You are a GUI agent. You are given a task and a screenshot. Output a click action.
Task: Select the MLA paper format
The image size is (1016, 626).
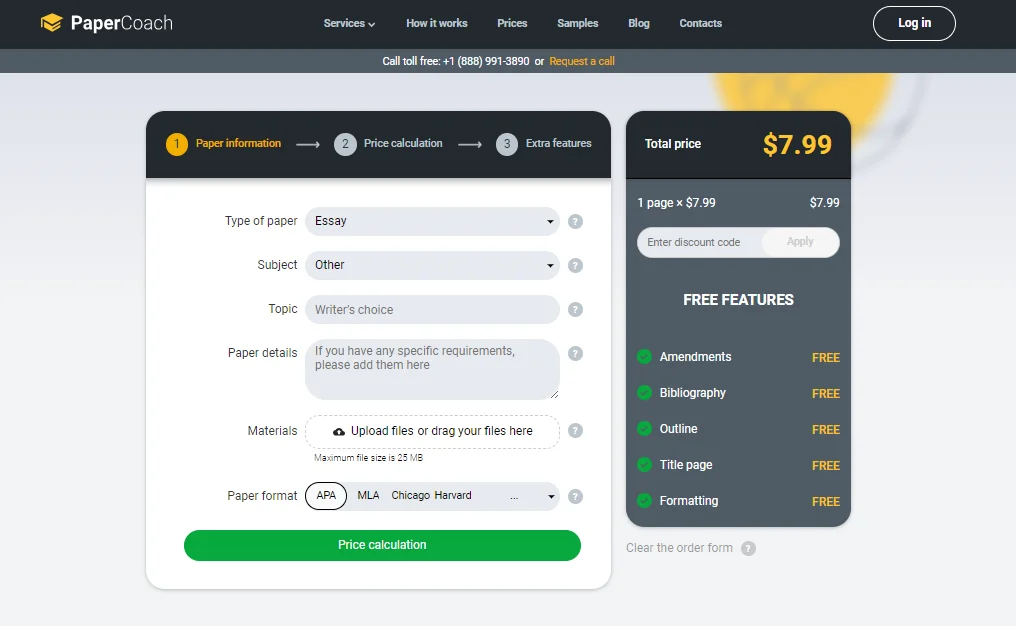(x=368, y=495)
